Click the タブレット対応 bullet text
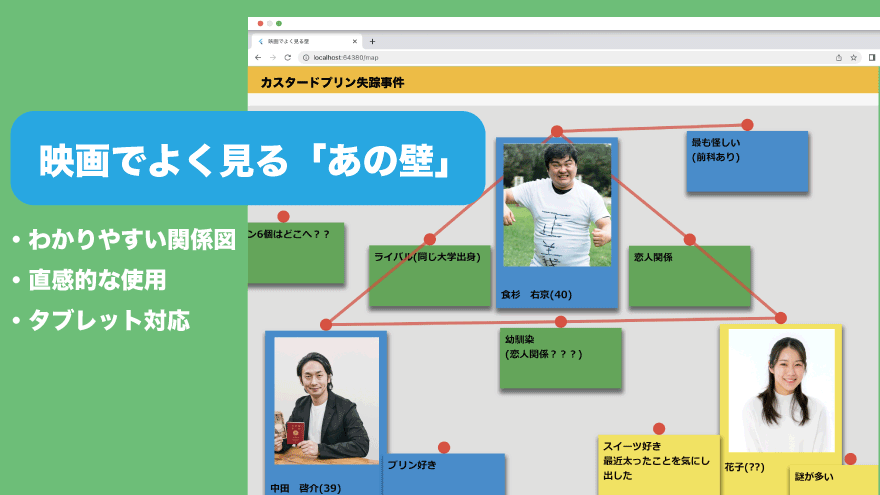This screenshot has height=495, width=880. 109,320
